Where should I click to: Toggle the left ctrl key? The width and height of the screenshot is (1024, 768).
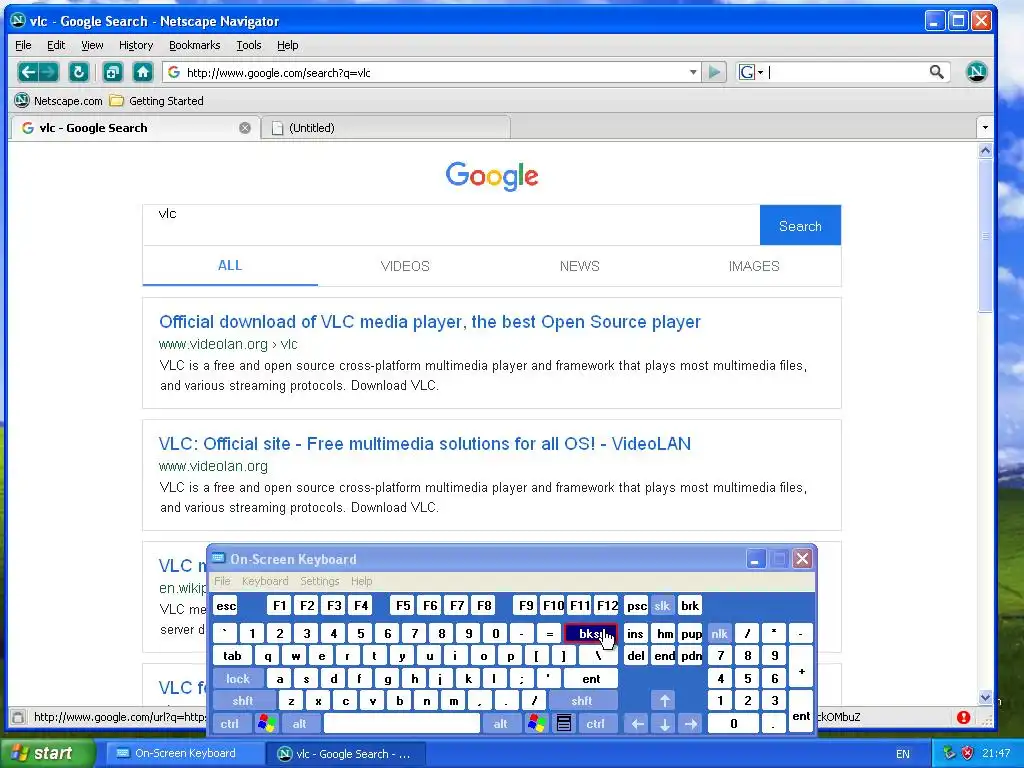(x=229, y=724)
